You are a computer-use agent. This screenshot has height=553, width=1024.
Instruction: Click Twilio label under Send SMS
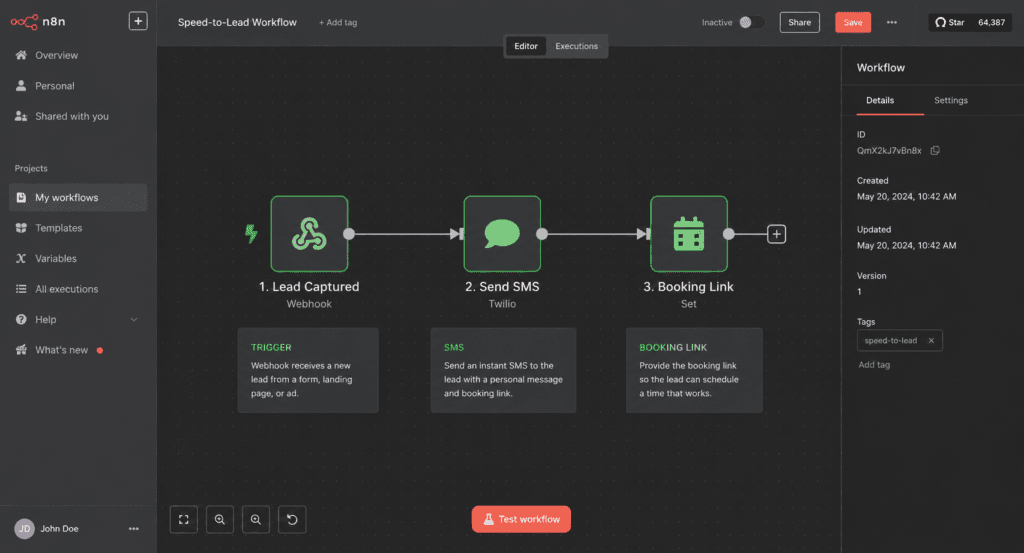[x=502, y=304]
